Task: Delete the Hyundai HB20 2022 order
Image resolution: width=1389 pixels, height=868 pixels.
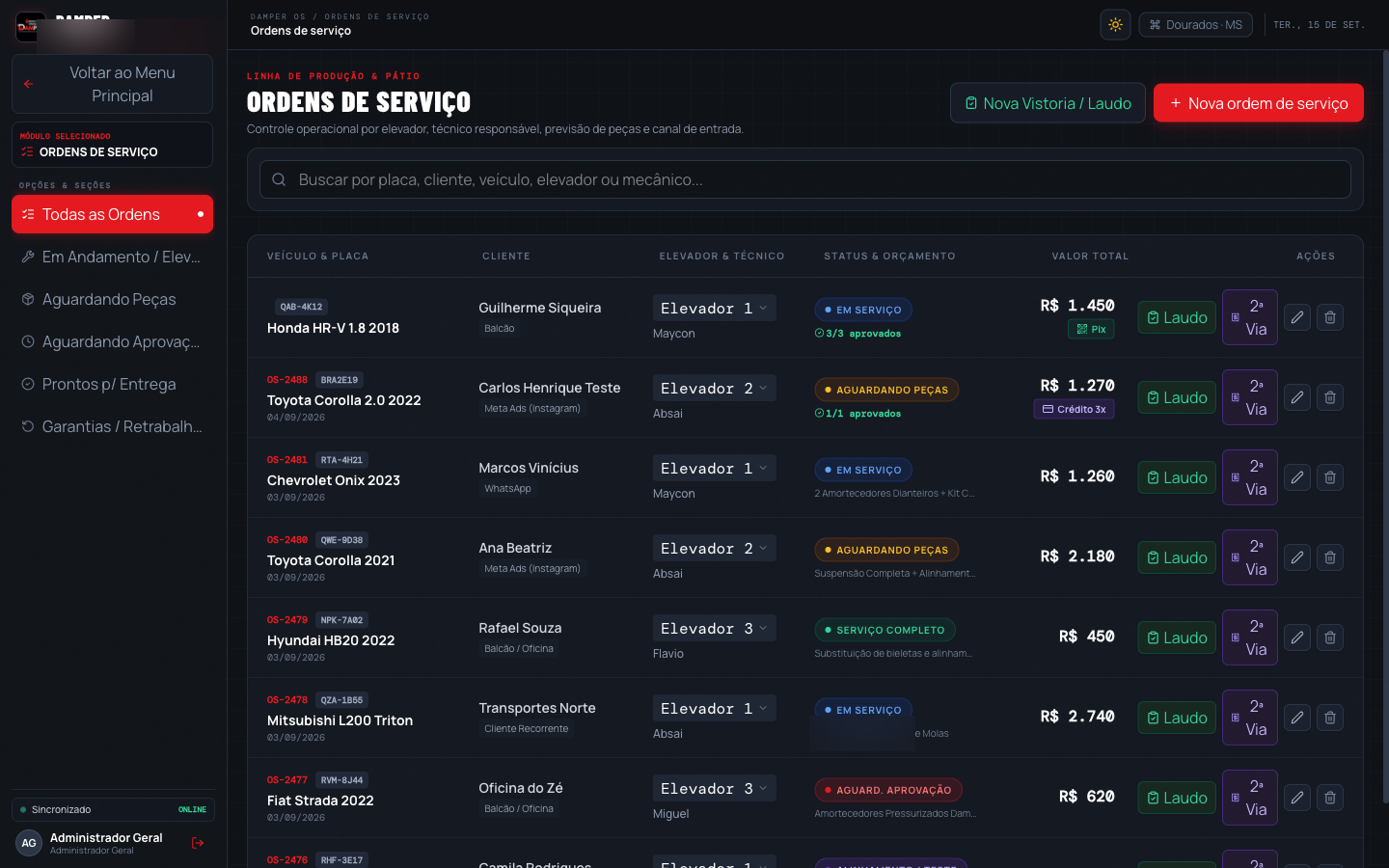Action: tap(1330, 637)
